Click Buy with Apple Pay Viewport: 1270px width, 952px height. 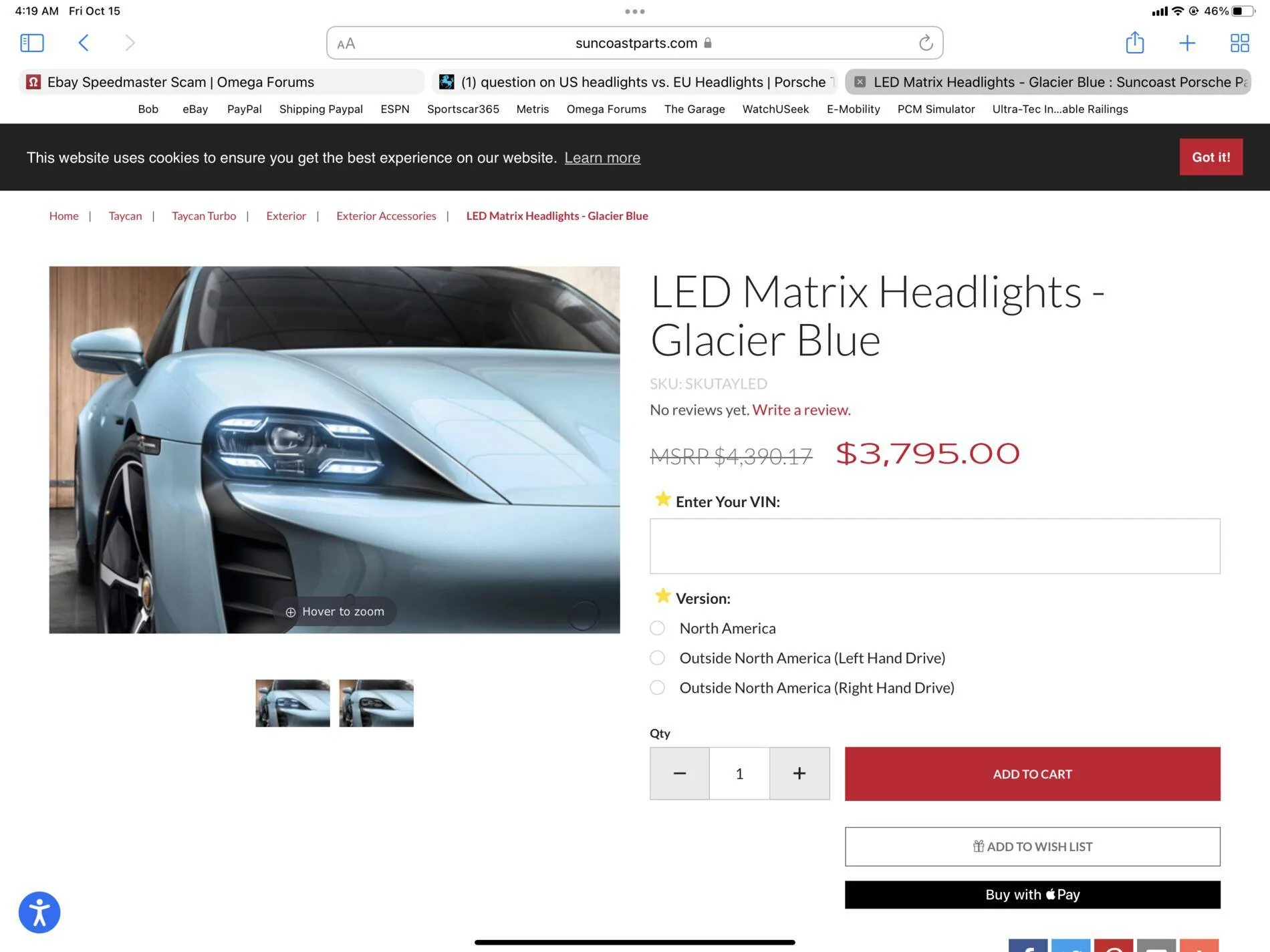click(1033, 895)
